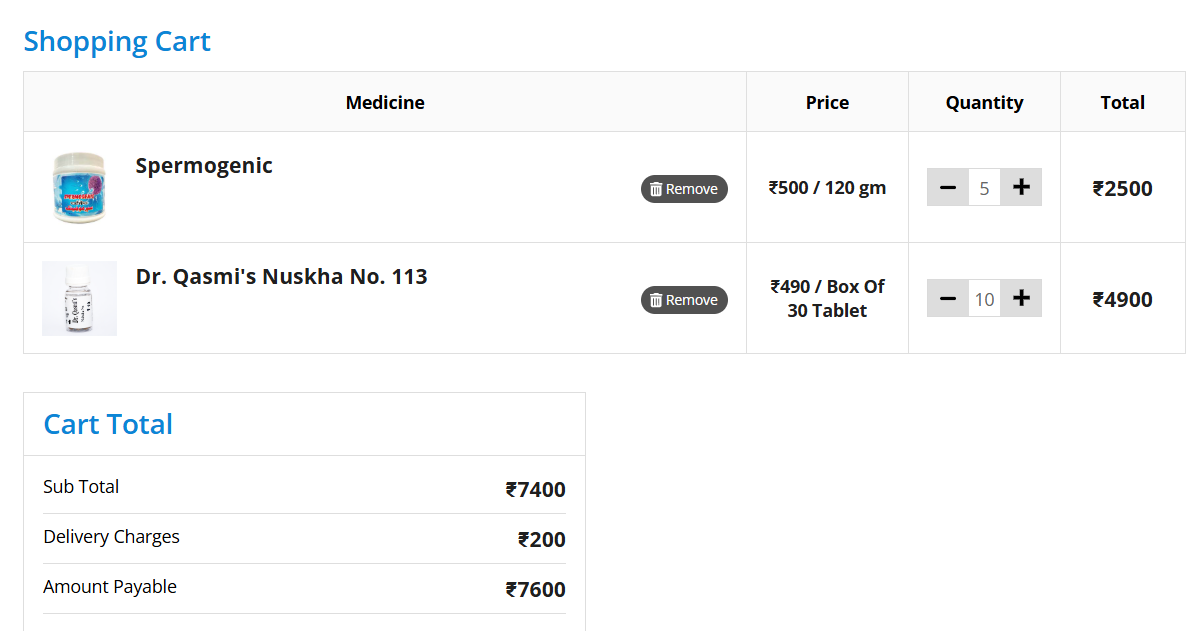Click the Price column header
The height and width of the screenshot is (631, 1204).
(x=827, y=103)
